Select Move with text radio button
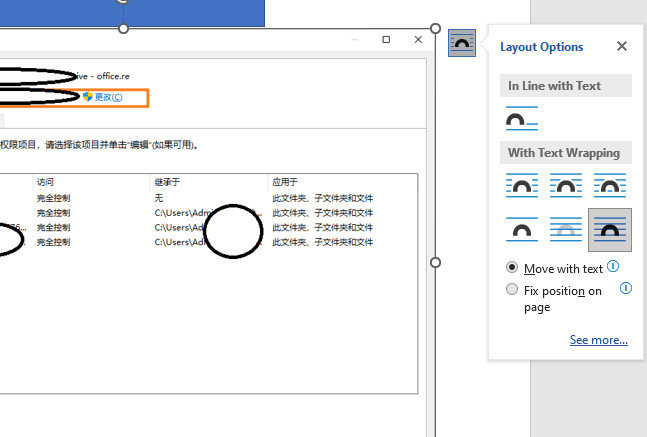 tap(512, 267)
